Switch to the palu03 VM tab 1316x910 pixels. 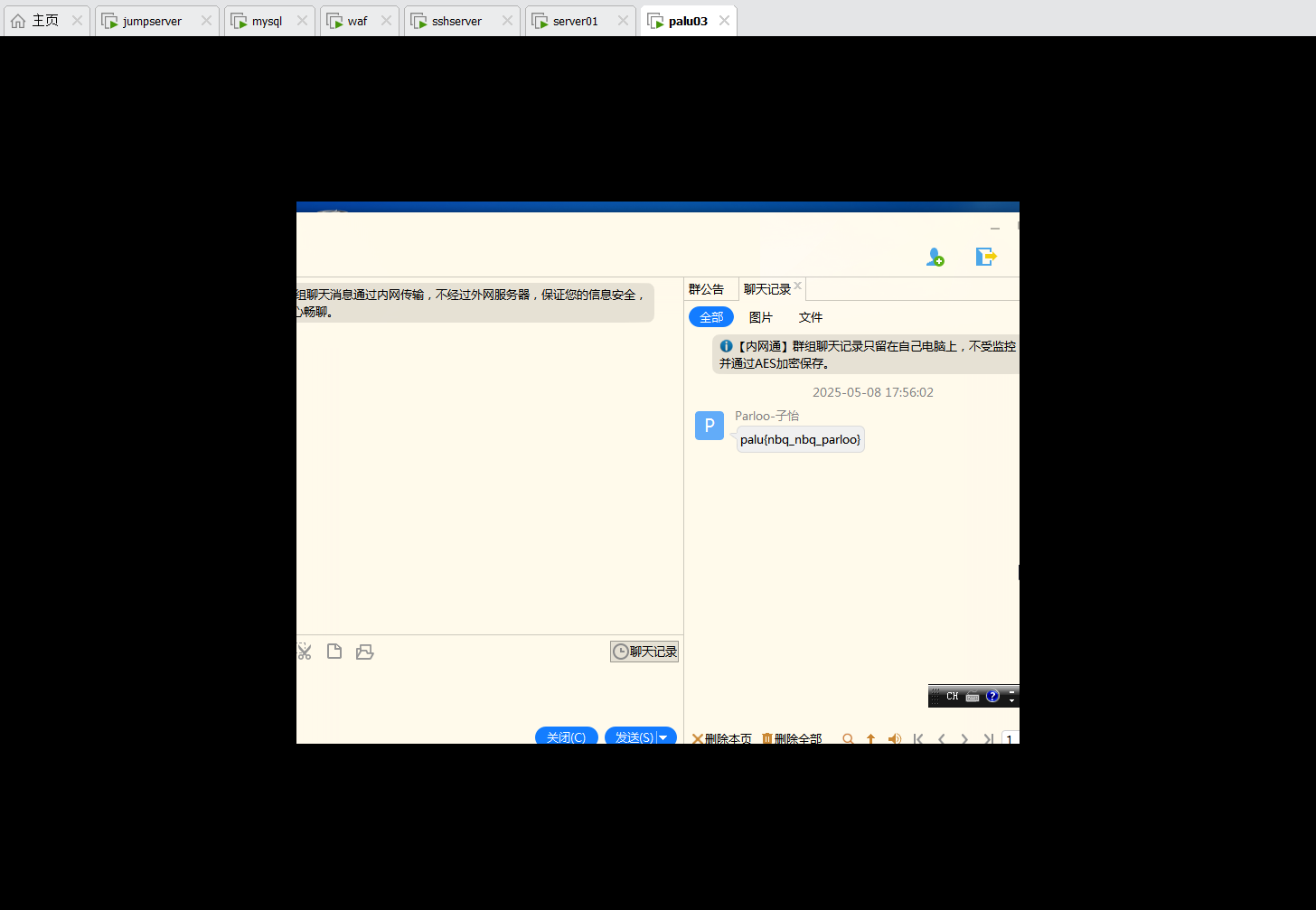point(688,21)
